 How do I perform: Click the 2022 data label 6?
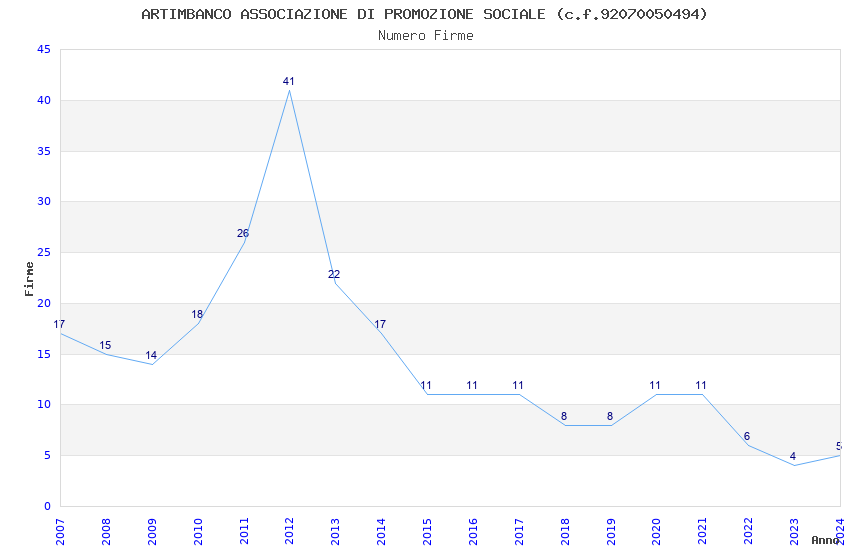[747, 436]
